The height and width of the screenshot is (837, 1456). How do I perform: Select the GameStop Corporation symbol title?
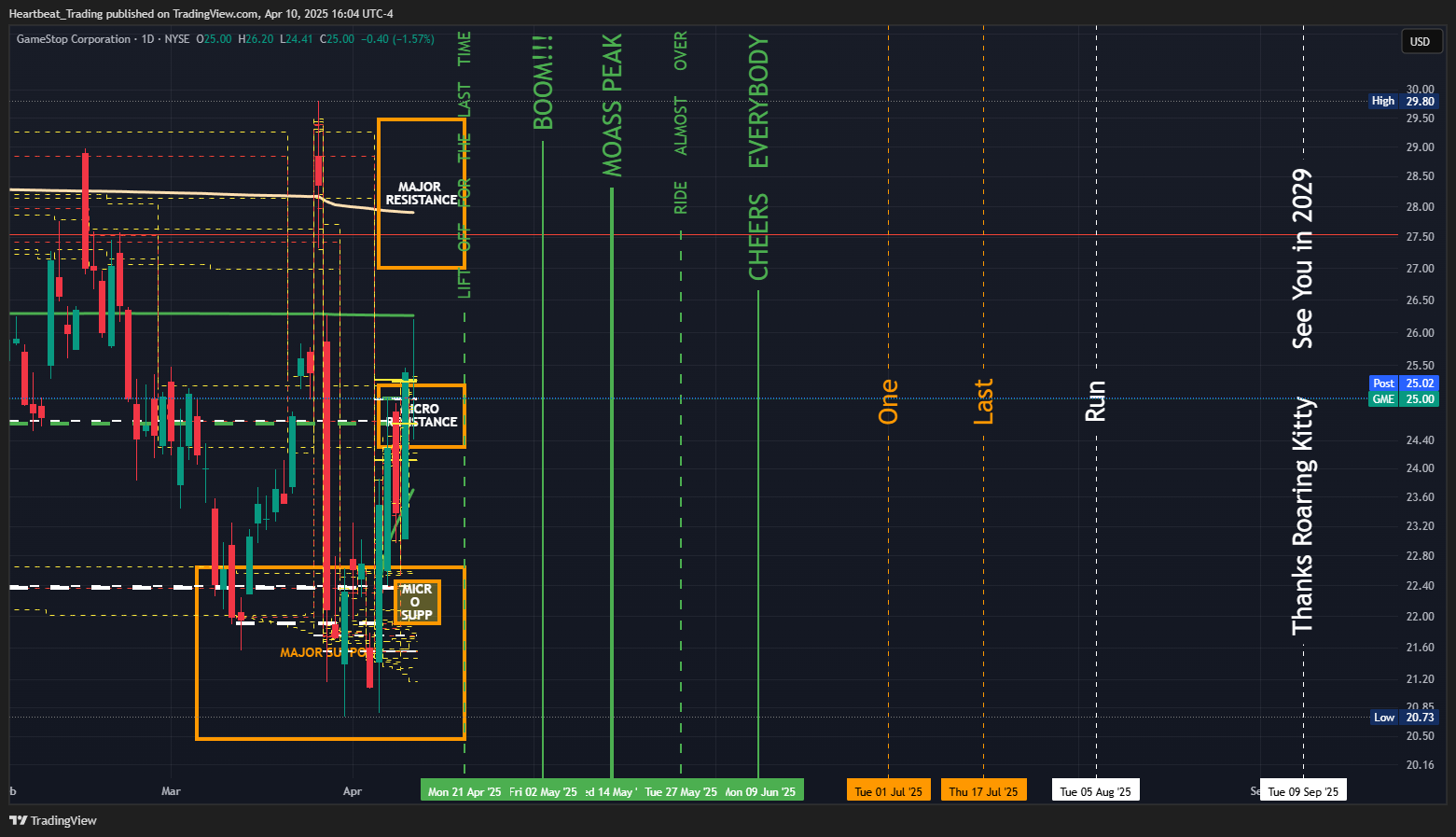(x=74, y=39)
